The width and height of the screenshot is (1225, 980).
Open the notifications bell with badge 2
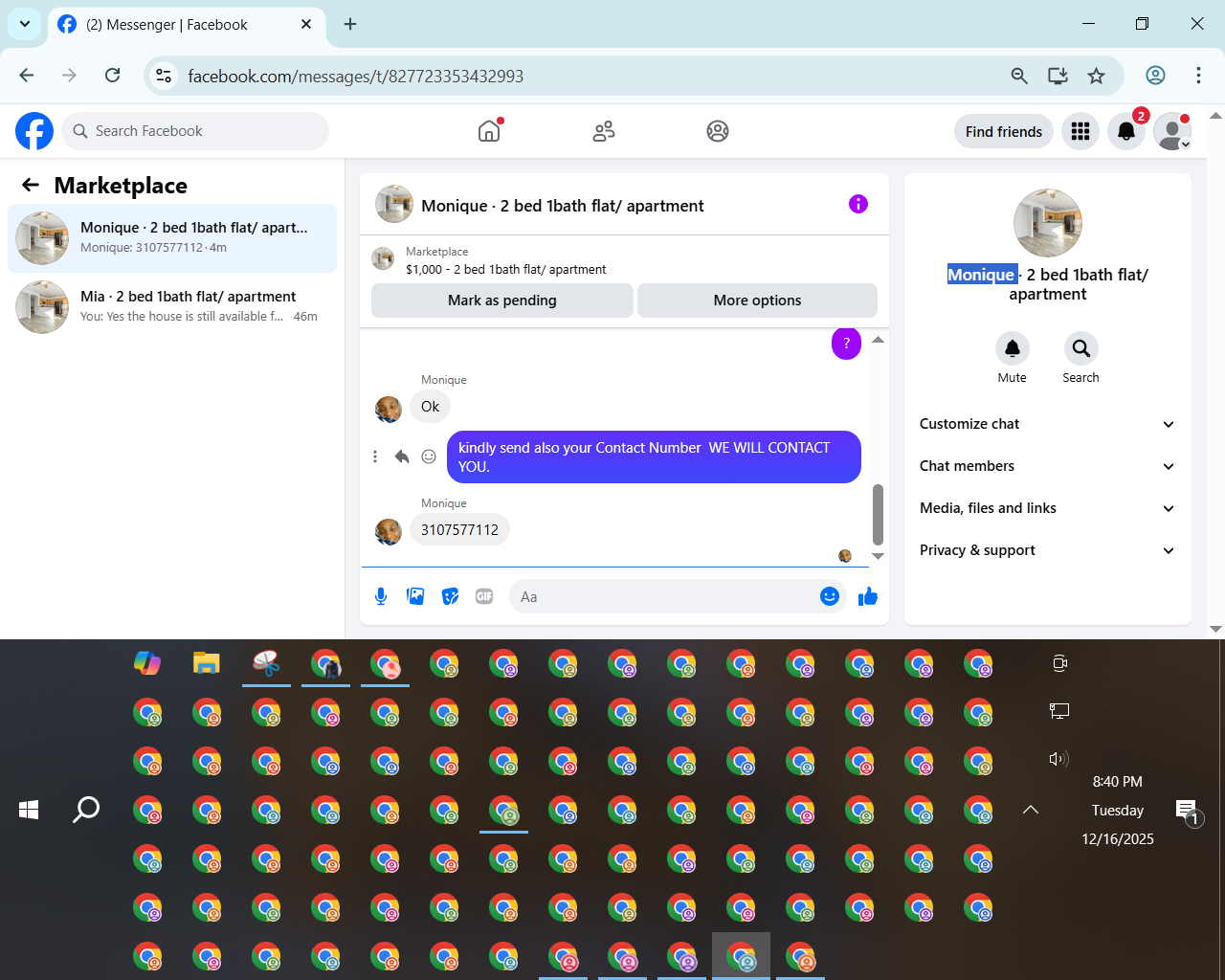click(1126, 131)
